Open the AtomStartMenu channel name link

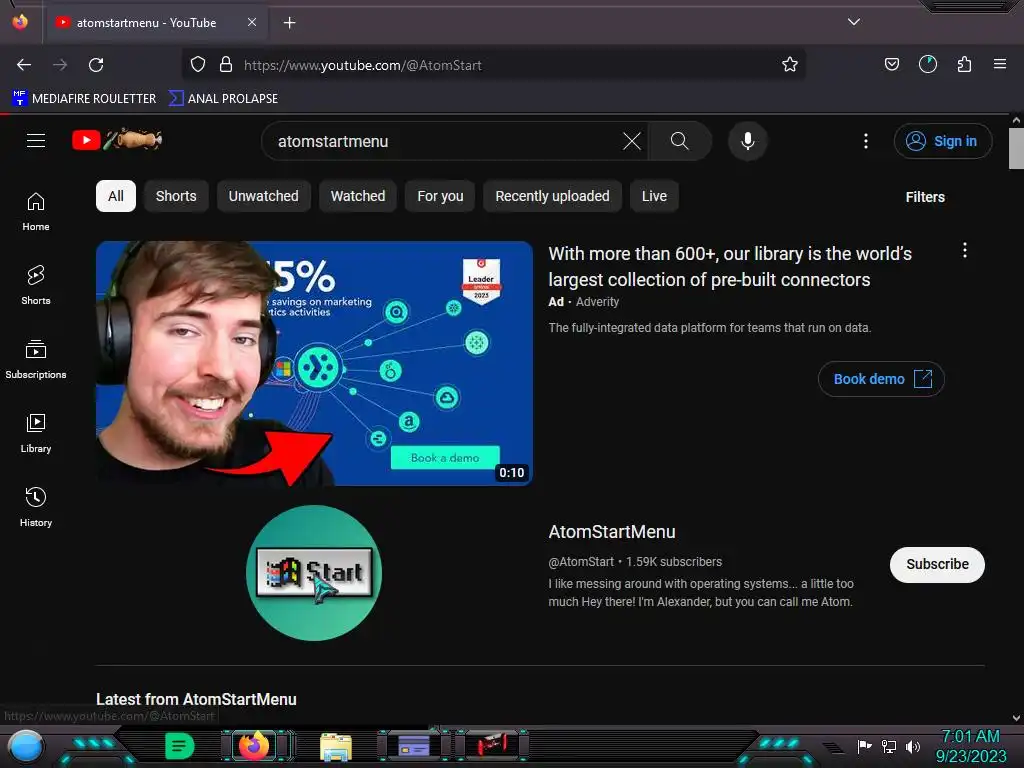[x=611, y=532]
